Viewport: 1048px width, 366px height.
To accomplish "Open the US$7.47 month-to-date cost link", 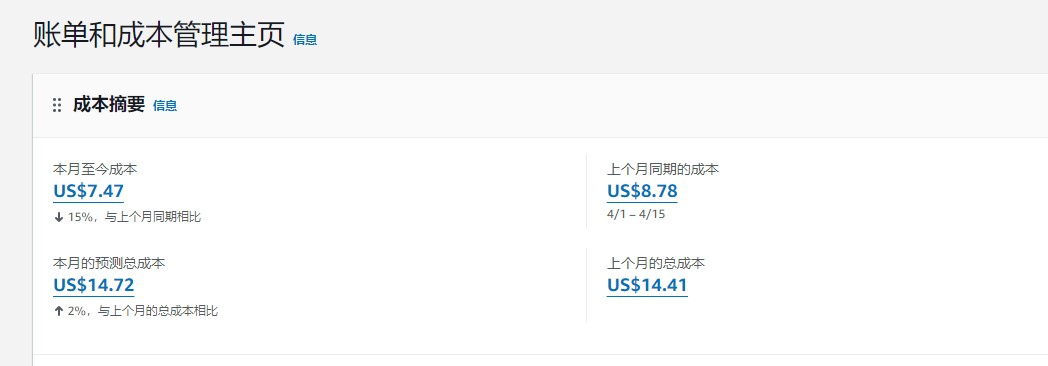I will pyautogui.click(x=88, y=192).
